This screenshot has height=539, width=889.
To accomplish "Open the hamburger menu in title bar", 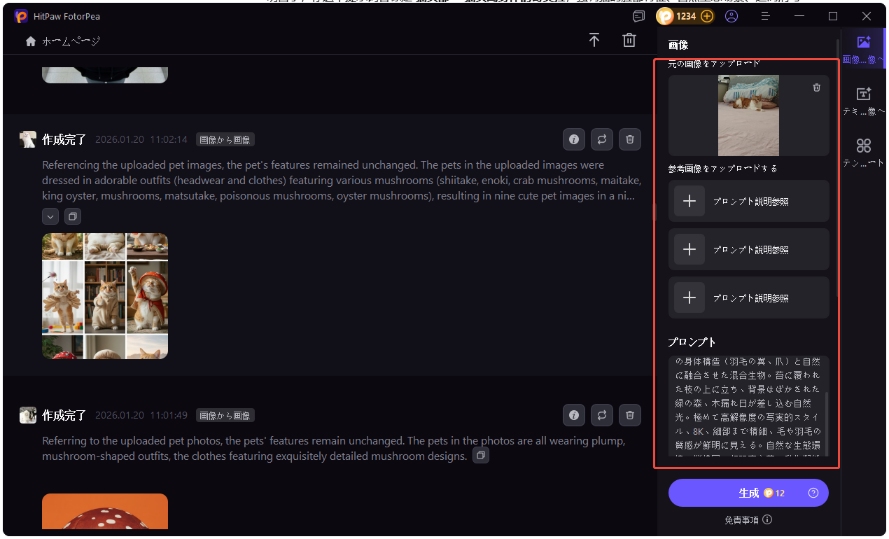I will coord(765,16).
